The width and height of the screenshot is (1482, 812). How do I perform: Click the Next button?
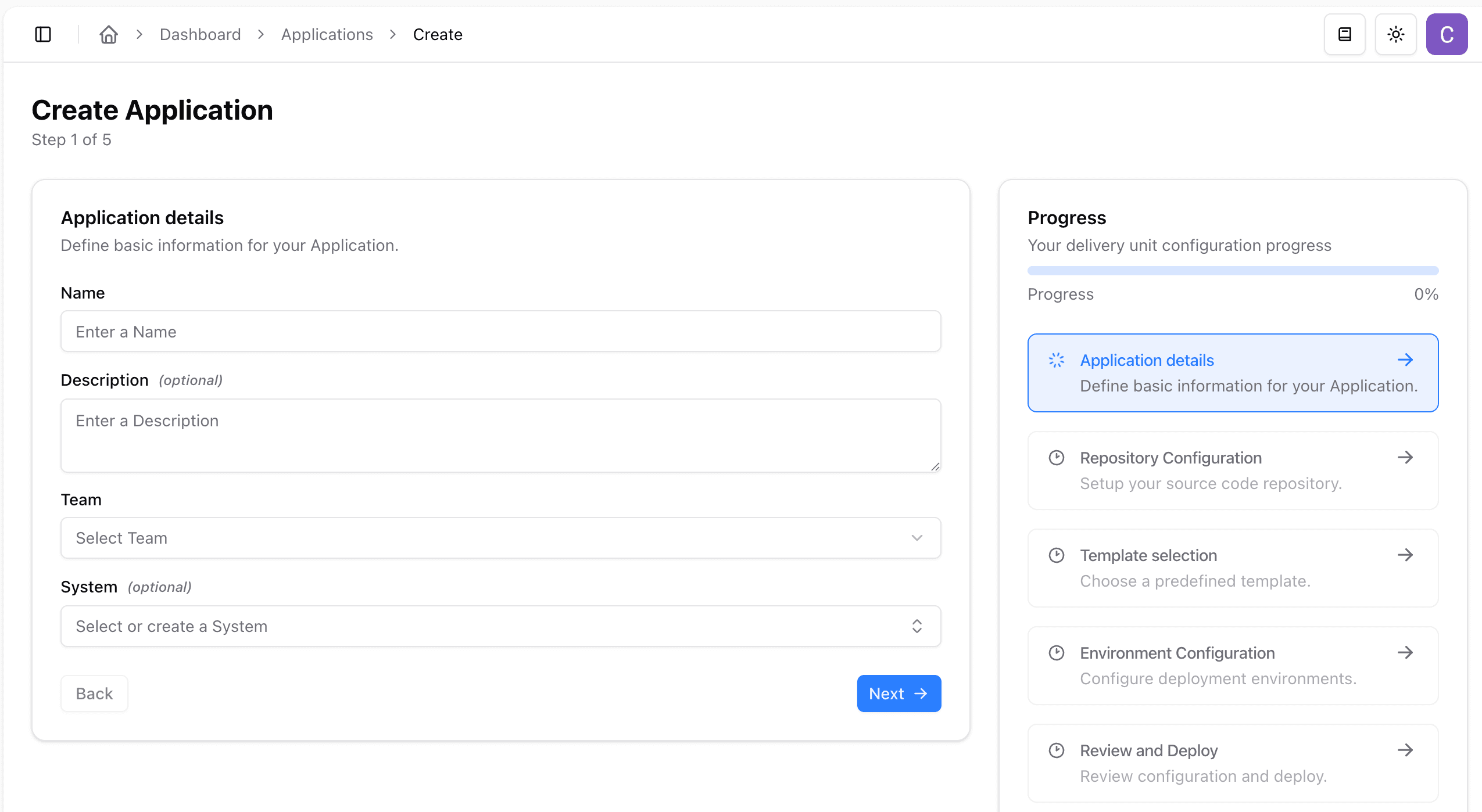pos(899,694)
